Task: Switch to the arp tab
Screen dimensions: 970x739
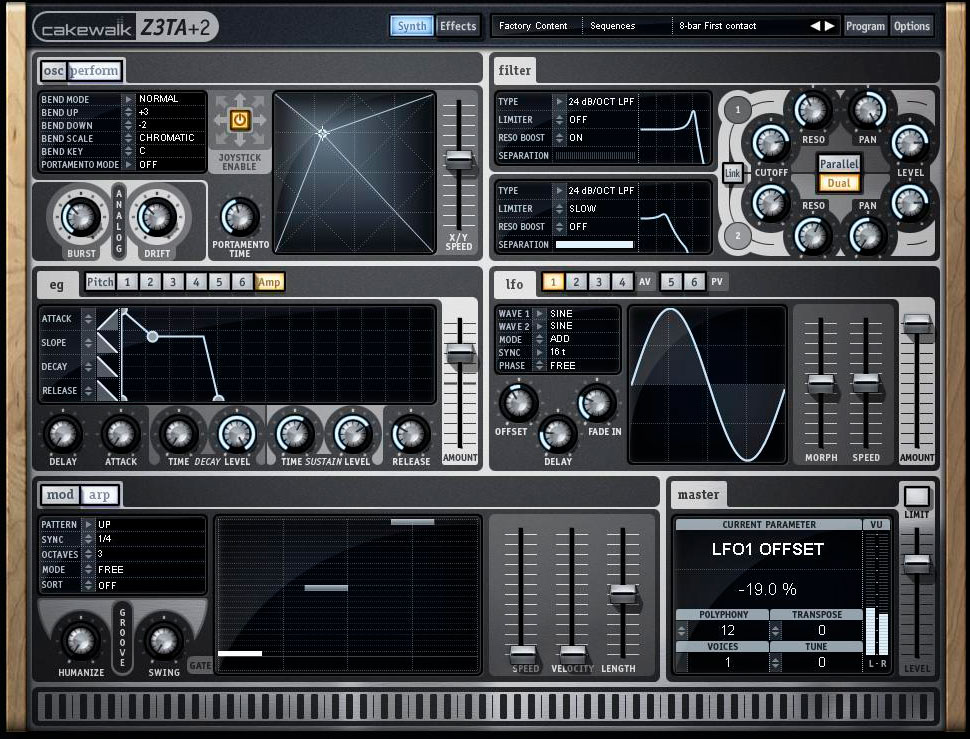Action: (x=99, y=495)
